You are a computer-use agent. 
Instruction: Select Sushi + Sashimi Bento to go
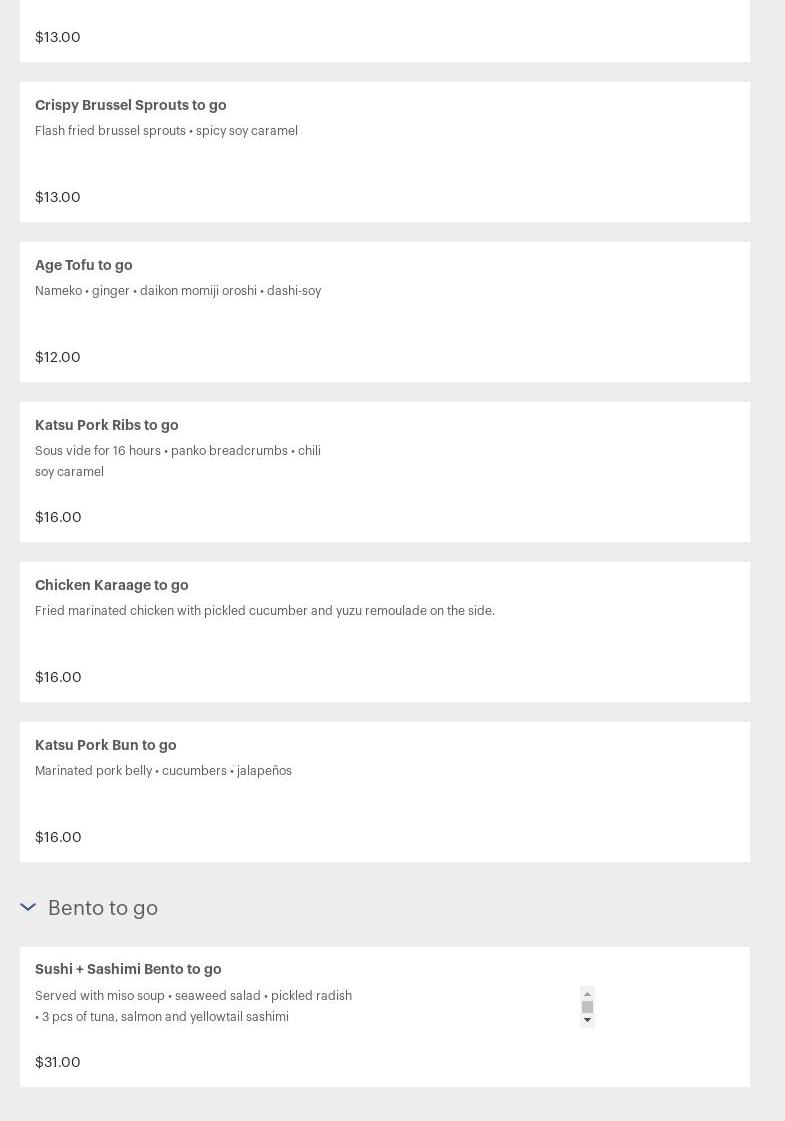tap(385, 1017)
